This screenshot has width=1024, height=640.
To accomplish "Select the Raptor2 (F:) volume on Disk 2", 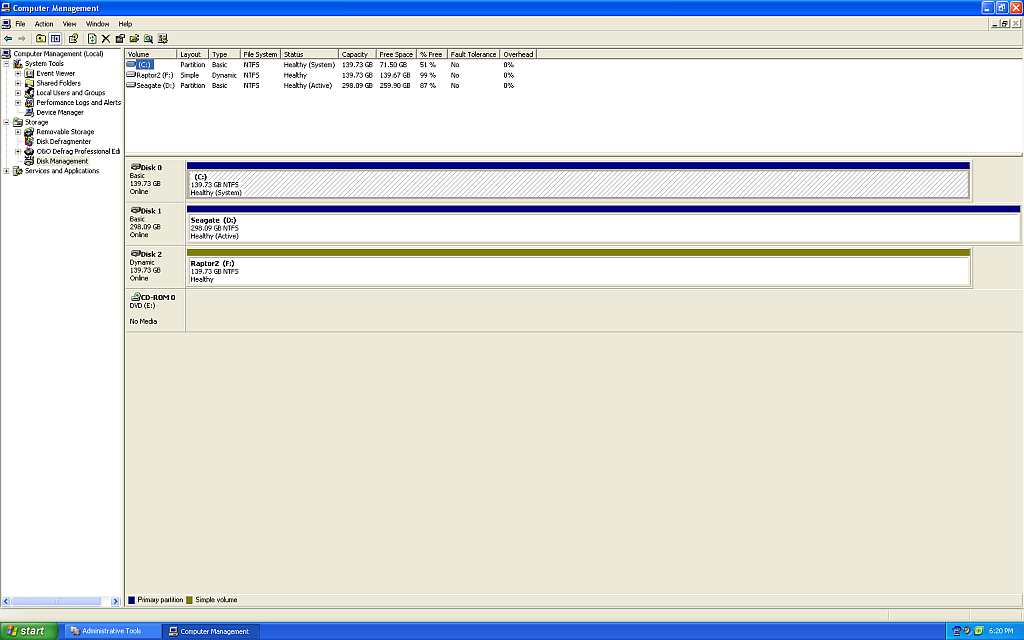I will (x=578, y=270).
